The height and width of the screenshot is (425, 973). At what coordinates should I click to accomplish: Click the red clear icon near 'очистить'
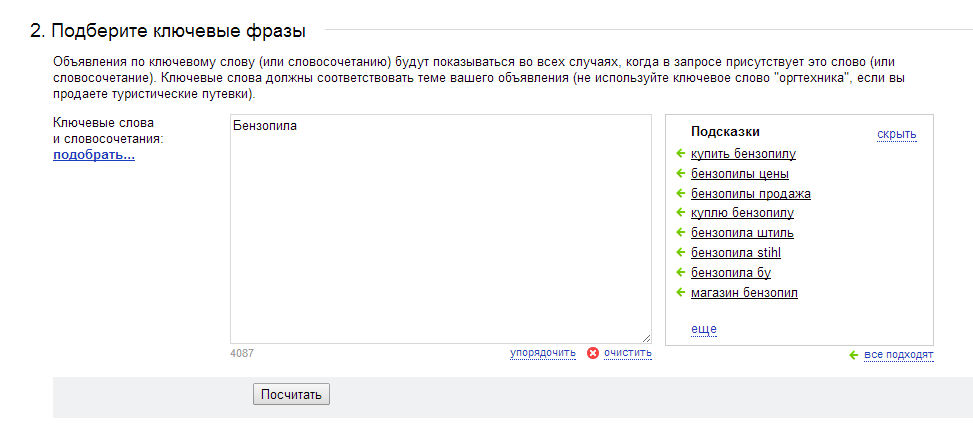593,353
